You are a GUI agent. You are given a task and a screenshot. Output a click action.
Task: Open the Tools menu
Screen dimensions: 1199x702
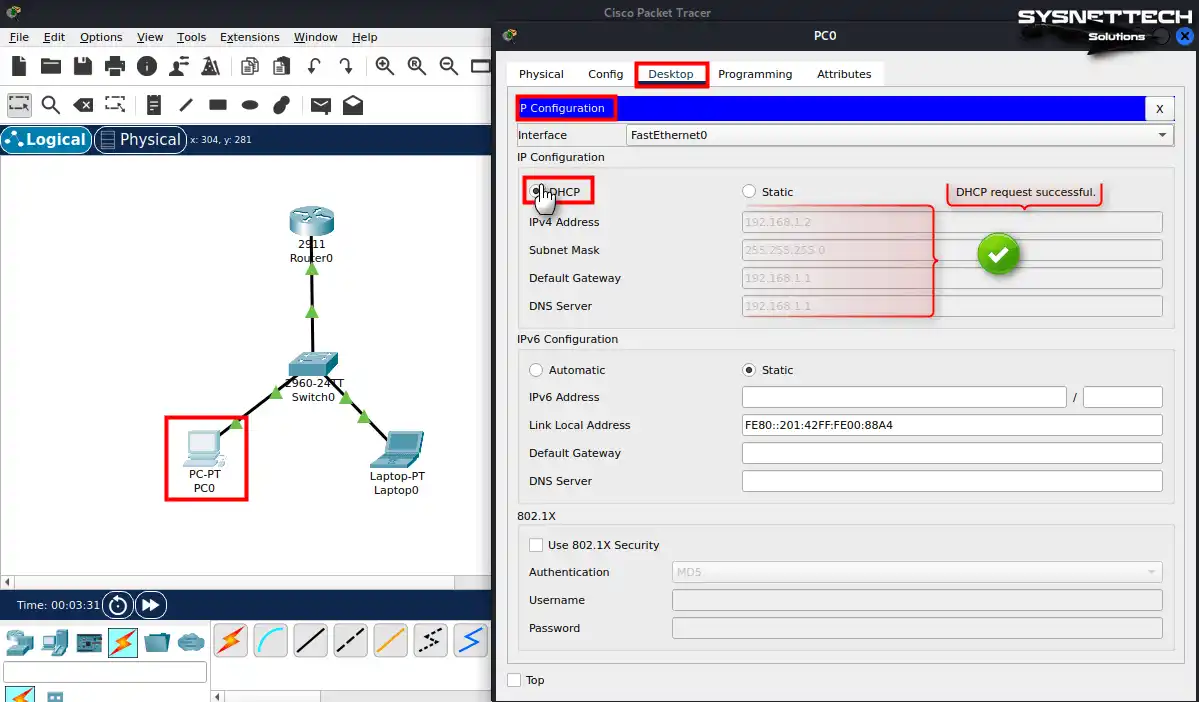(x=191, y=37)
